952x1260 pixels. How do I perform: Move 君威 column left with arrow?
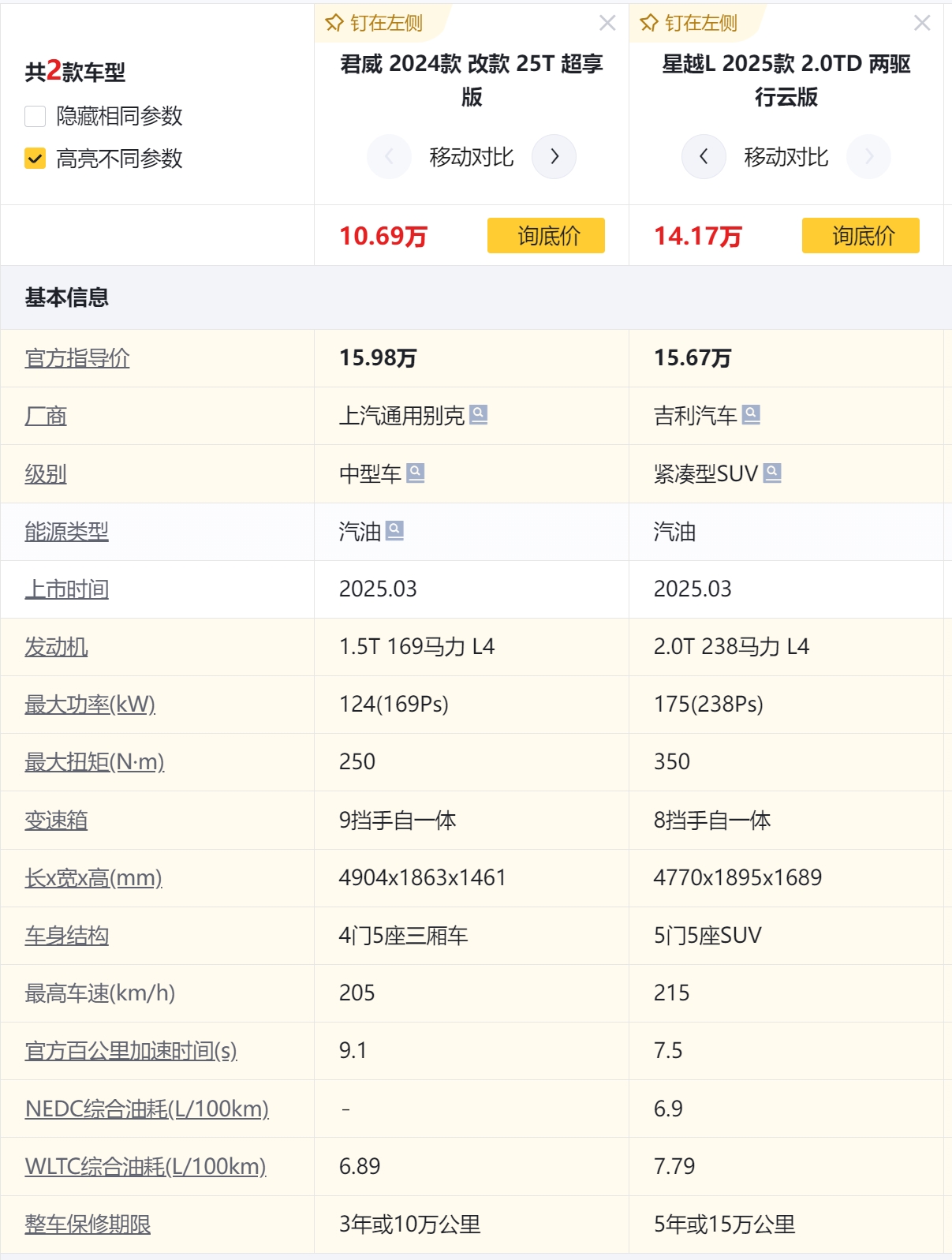pyautogui.click(x=389, y=156)
